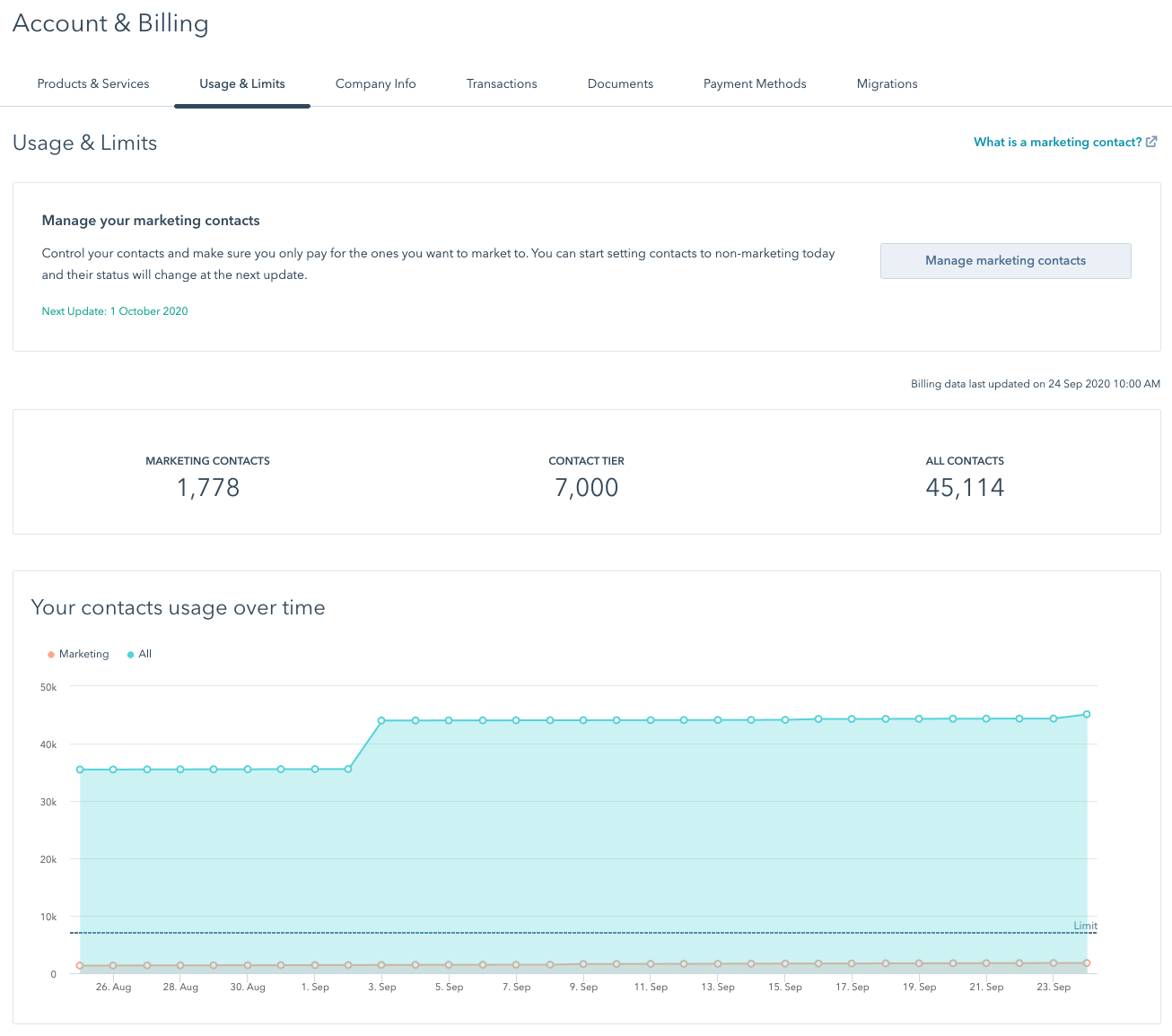This screenshot has height=1036, width=1172.
Task: Click the All Contacts 45,114 figure
Action: click(x=965, y=488)
